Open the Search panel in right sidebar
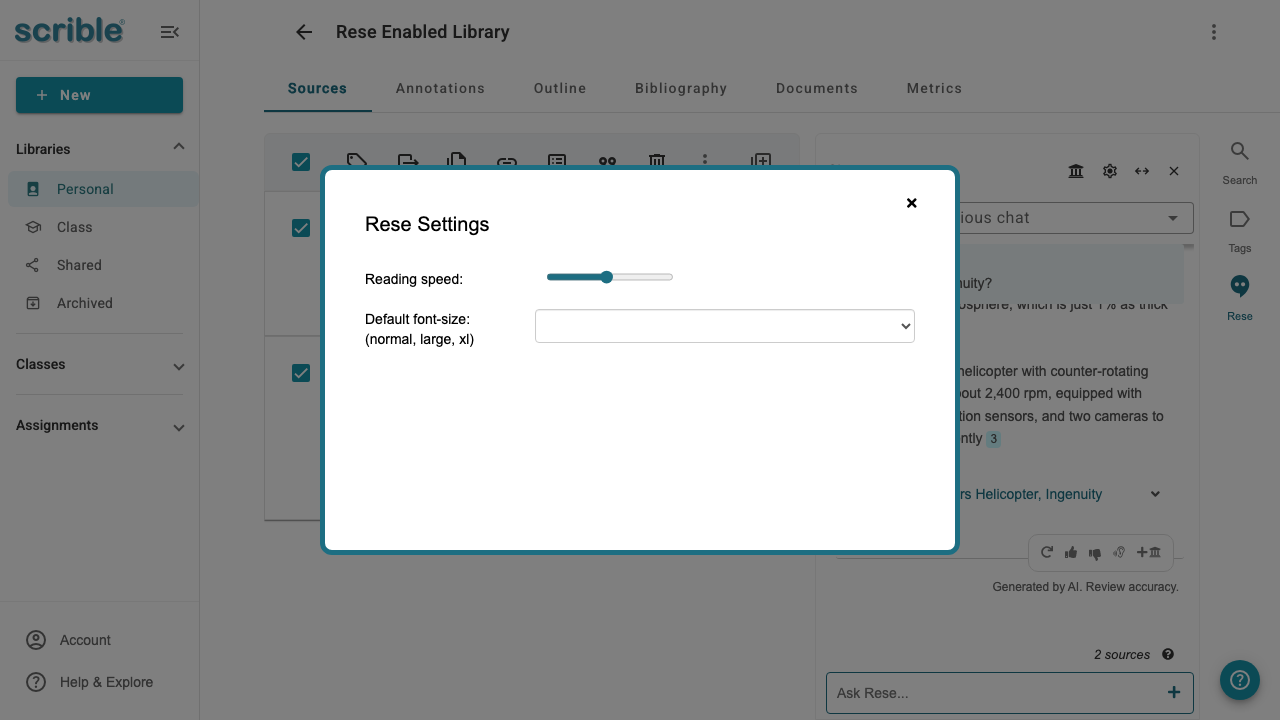Image resolution: width=1280 pixels, height=720 pixels. click(x=1239, y=158)
